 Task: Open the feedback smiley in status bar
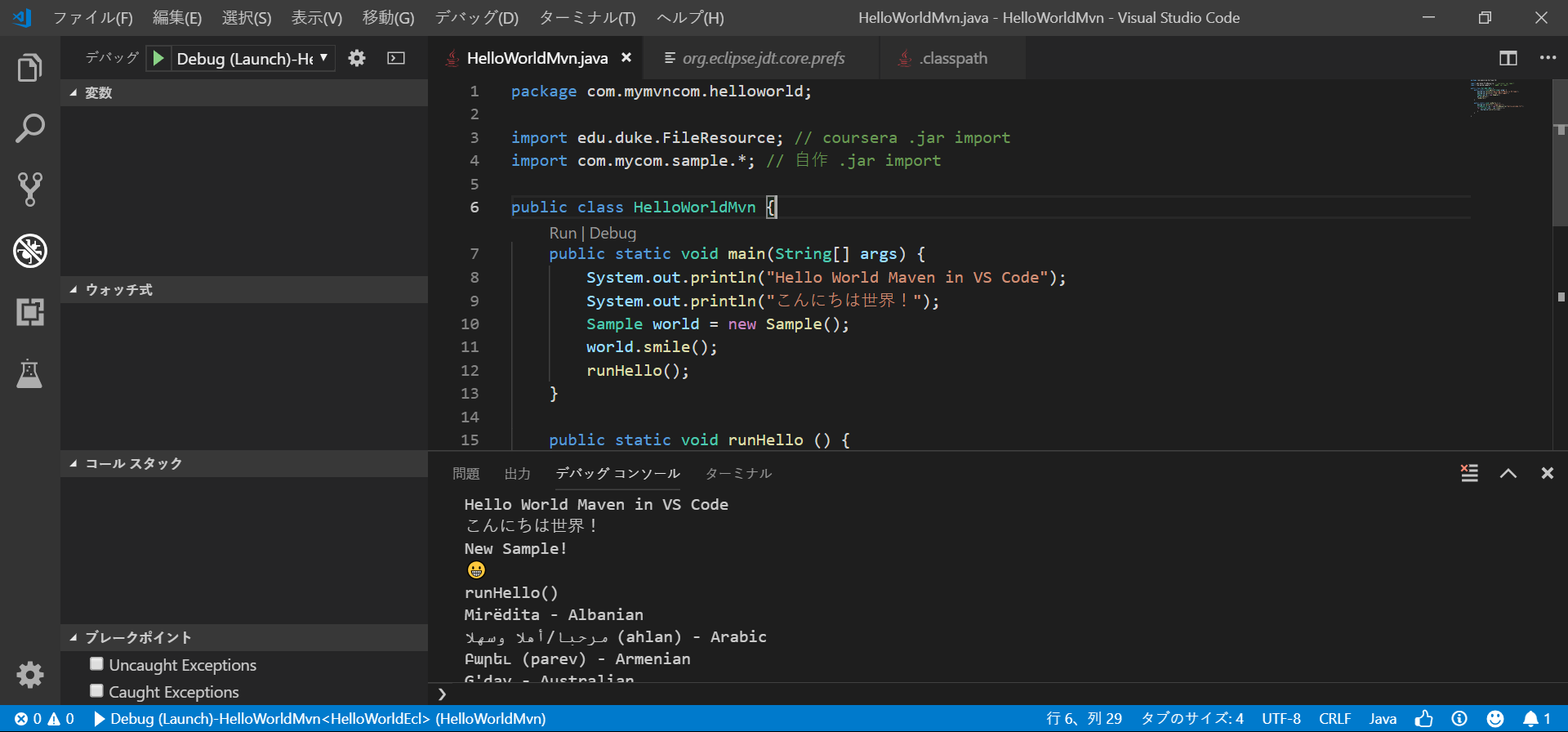[x=1495, y=719]
